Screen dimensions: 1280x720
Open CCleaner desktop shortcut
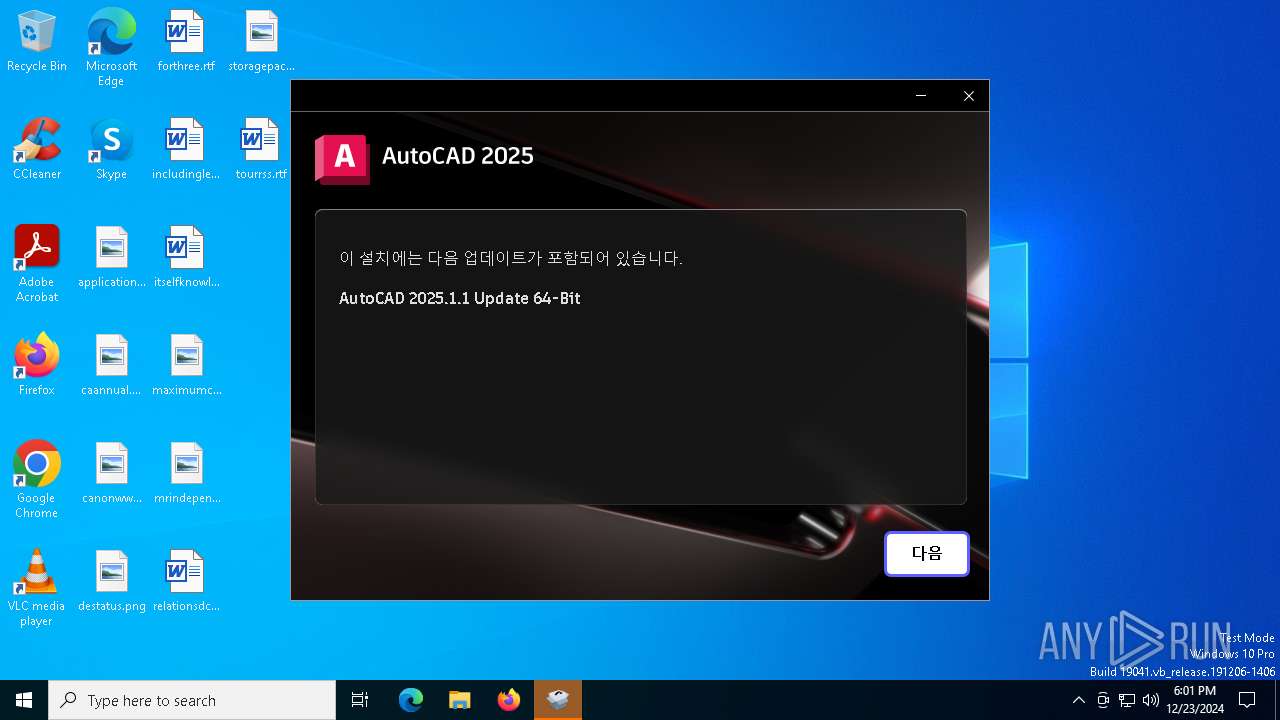coord(37,150)
